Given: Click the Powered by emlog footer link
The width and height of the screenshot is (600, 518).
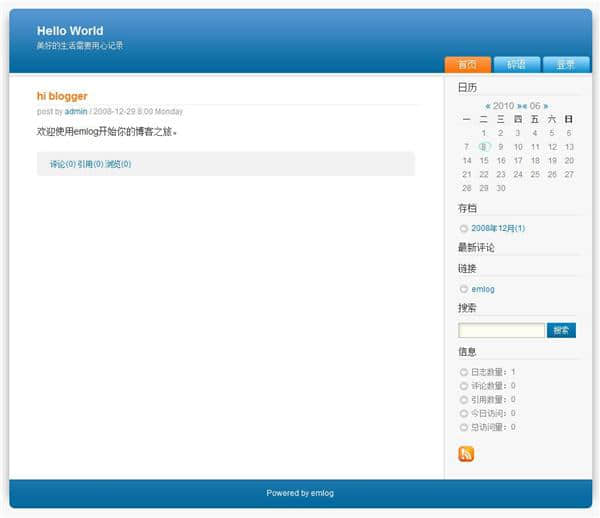Looking at the screenshot, I should tap(300, 493).
